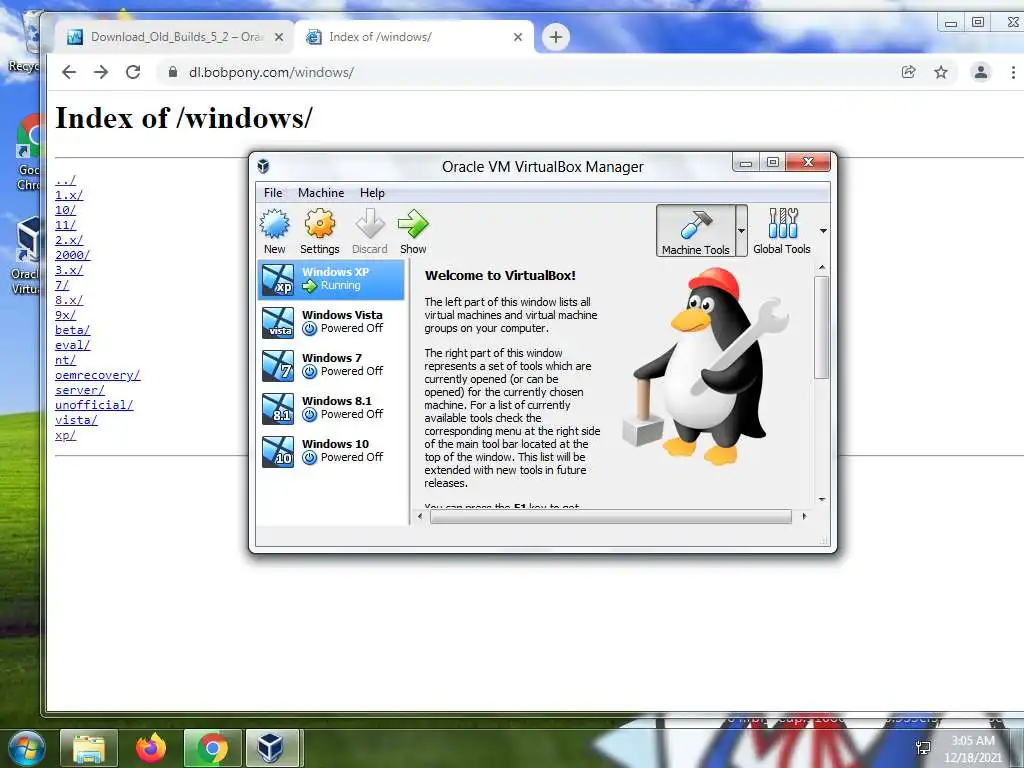The image size is (1024, 768).
Task: Open the beta/ directory link
Action: pyautogui.click(x=72, y=330)
